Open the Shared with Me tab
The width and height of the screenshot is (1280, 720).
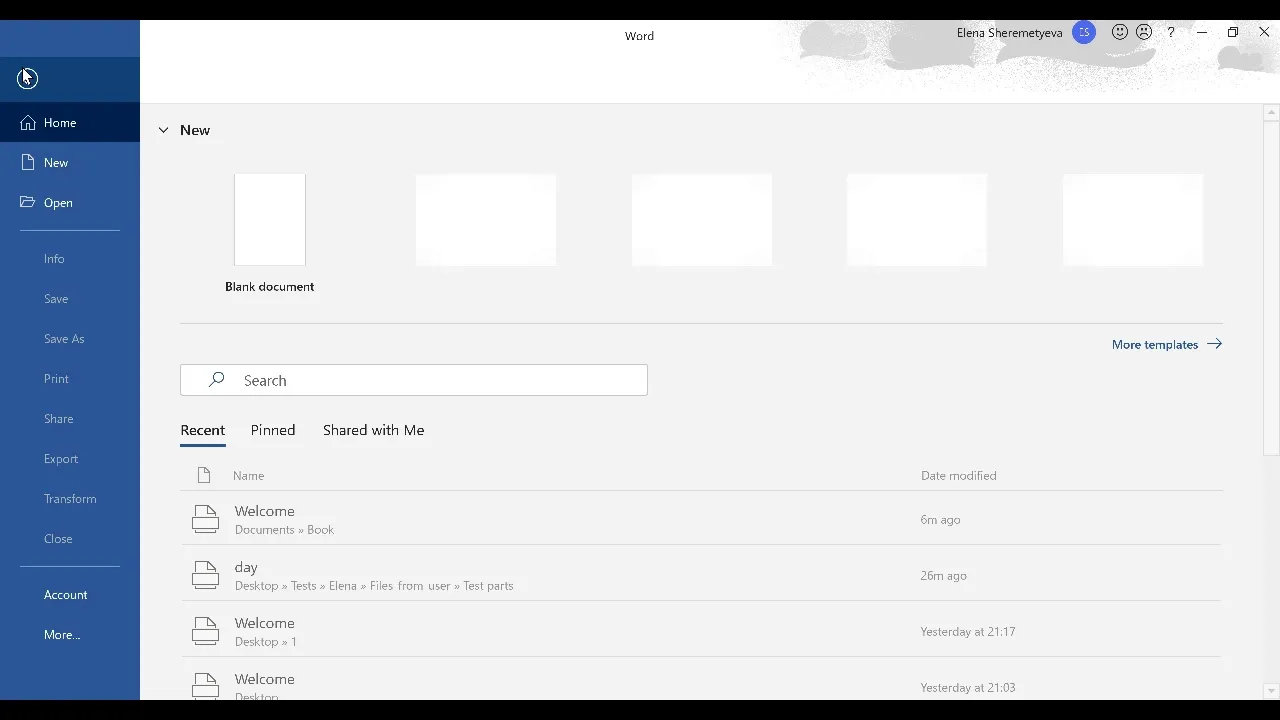coord(373,430)
